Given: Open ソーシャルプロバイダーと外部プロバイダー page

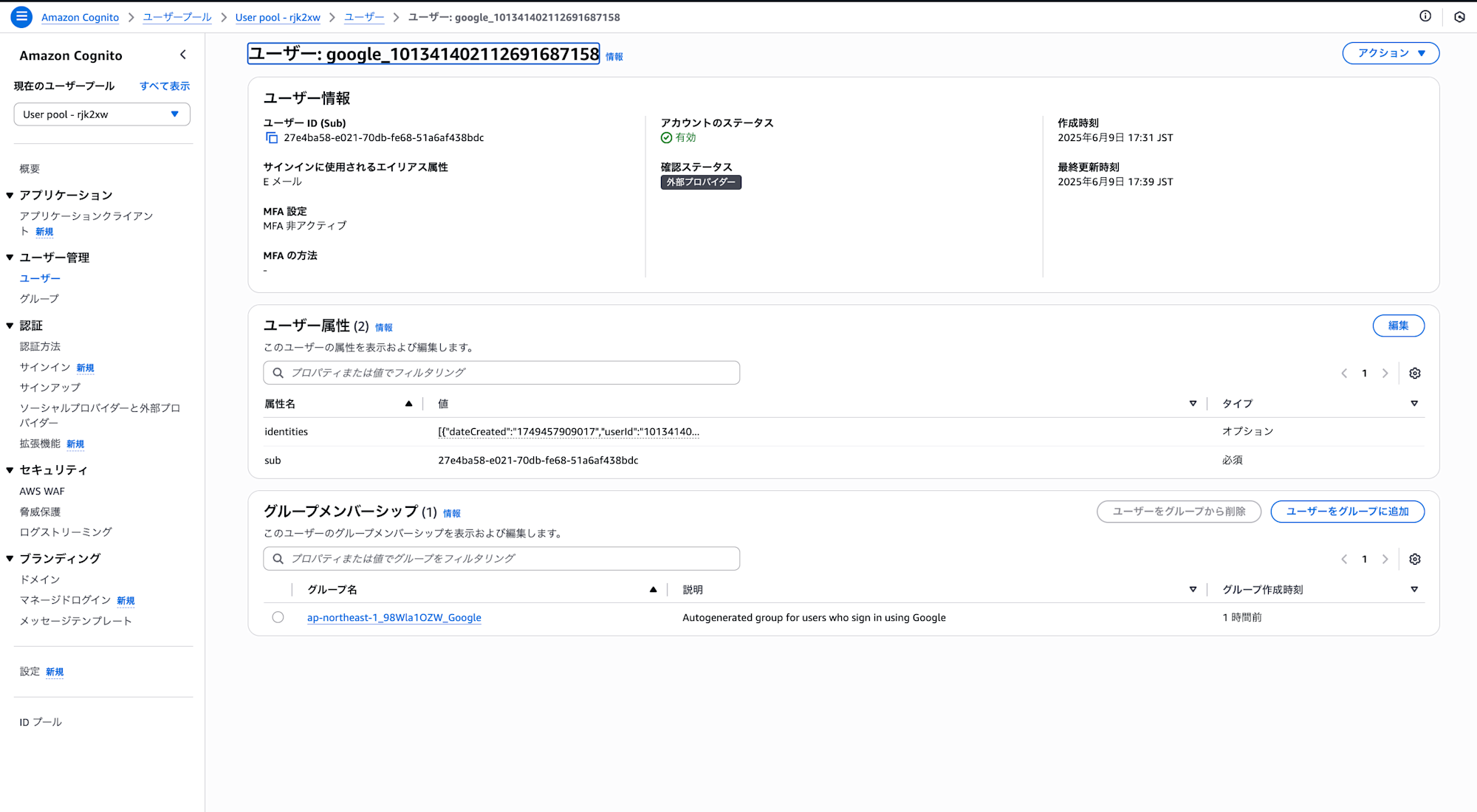Looking at the screenshot, I should pos(100,415).
